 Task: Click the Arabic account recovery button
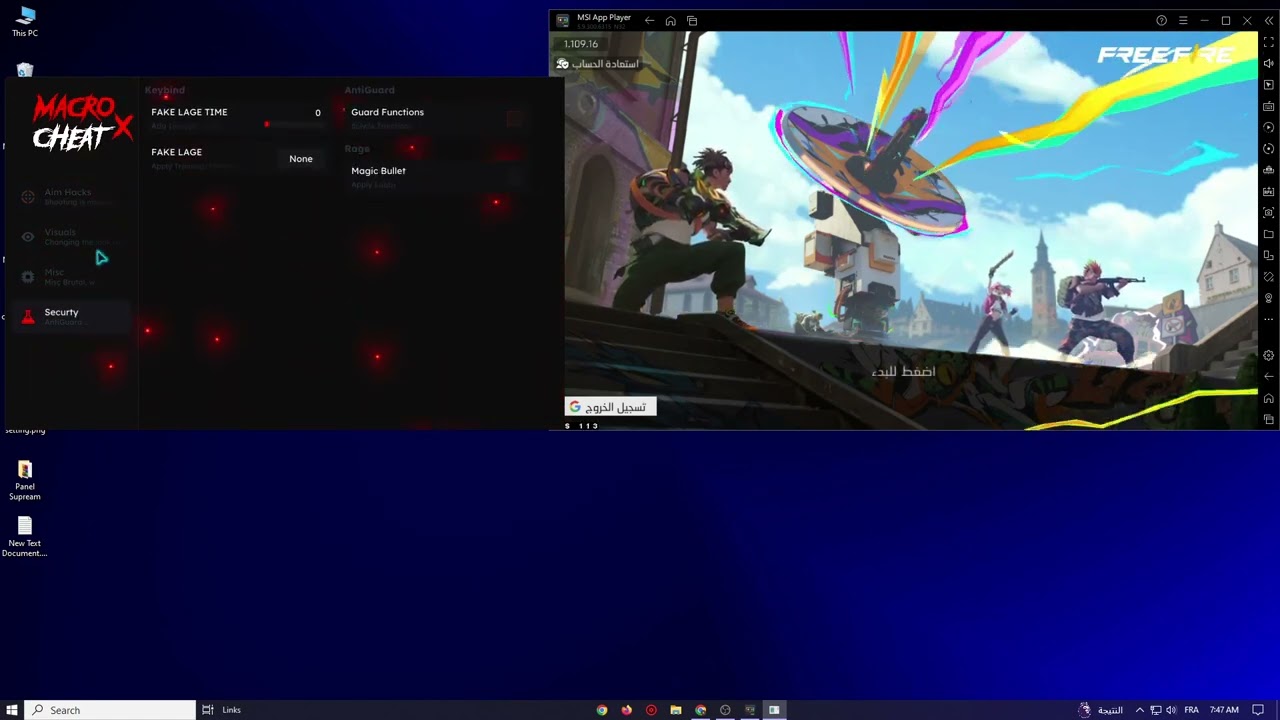coord(597,64)
